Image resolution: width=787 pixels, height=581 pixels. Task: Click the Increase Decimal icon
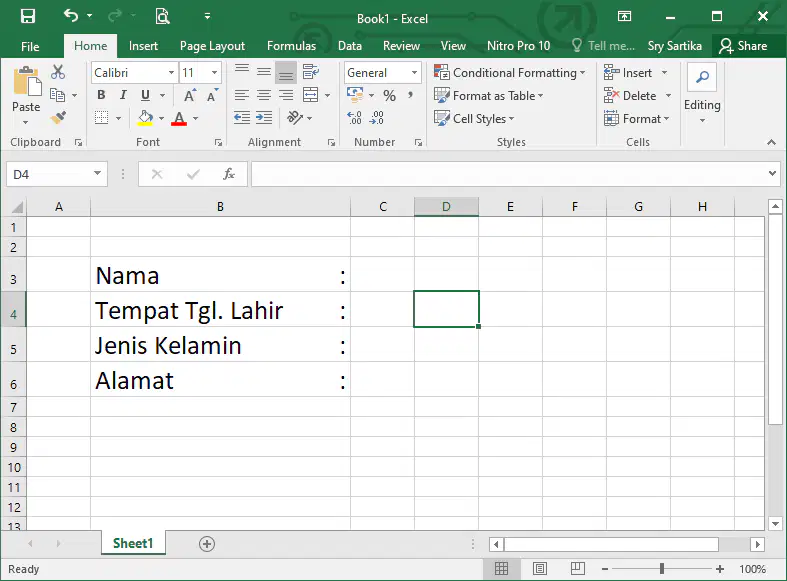354,118
